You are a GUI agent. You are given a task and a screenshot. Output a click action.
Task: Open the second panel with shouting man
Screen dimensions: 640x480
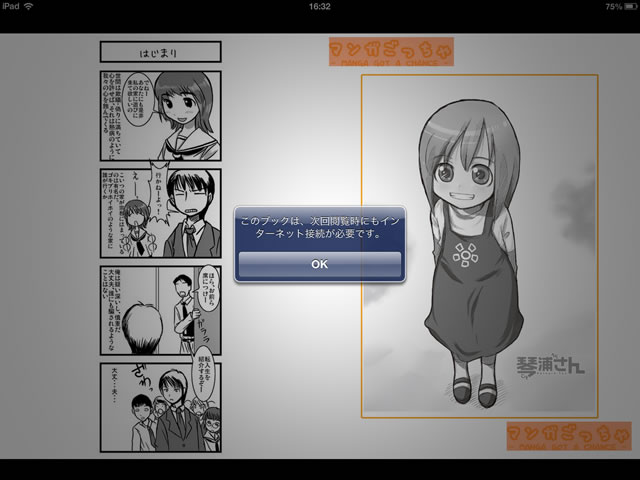click(x=160, y=213)
